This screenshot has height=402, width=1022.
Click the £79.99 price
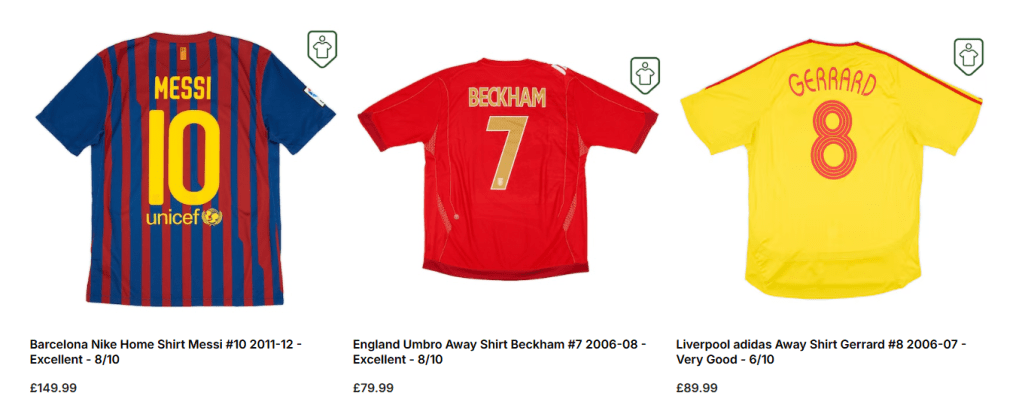click(374, 388)
